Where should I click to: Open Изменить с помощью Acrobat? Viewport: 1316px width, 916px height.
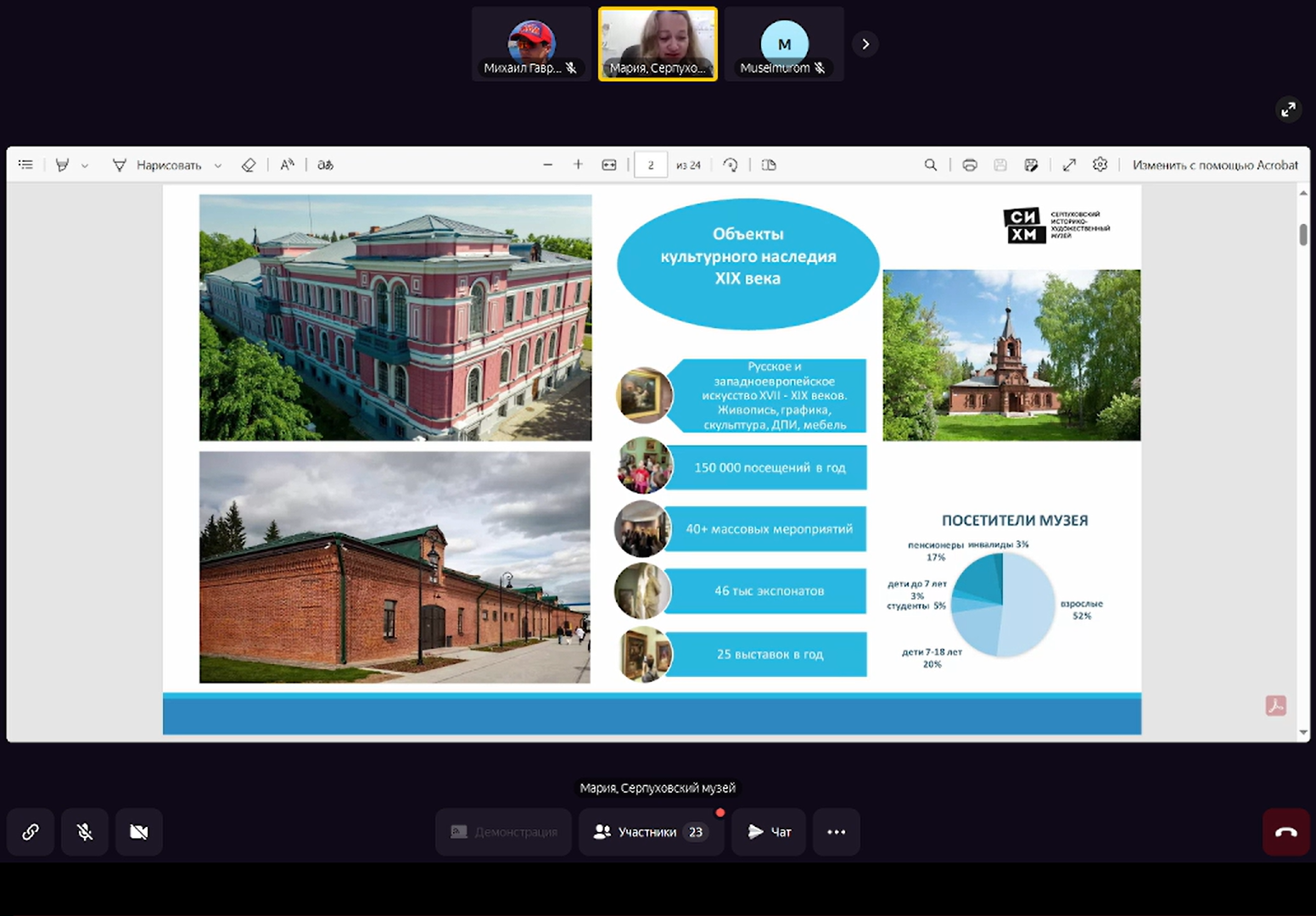pos(1215,165)
